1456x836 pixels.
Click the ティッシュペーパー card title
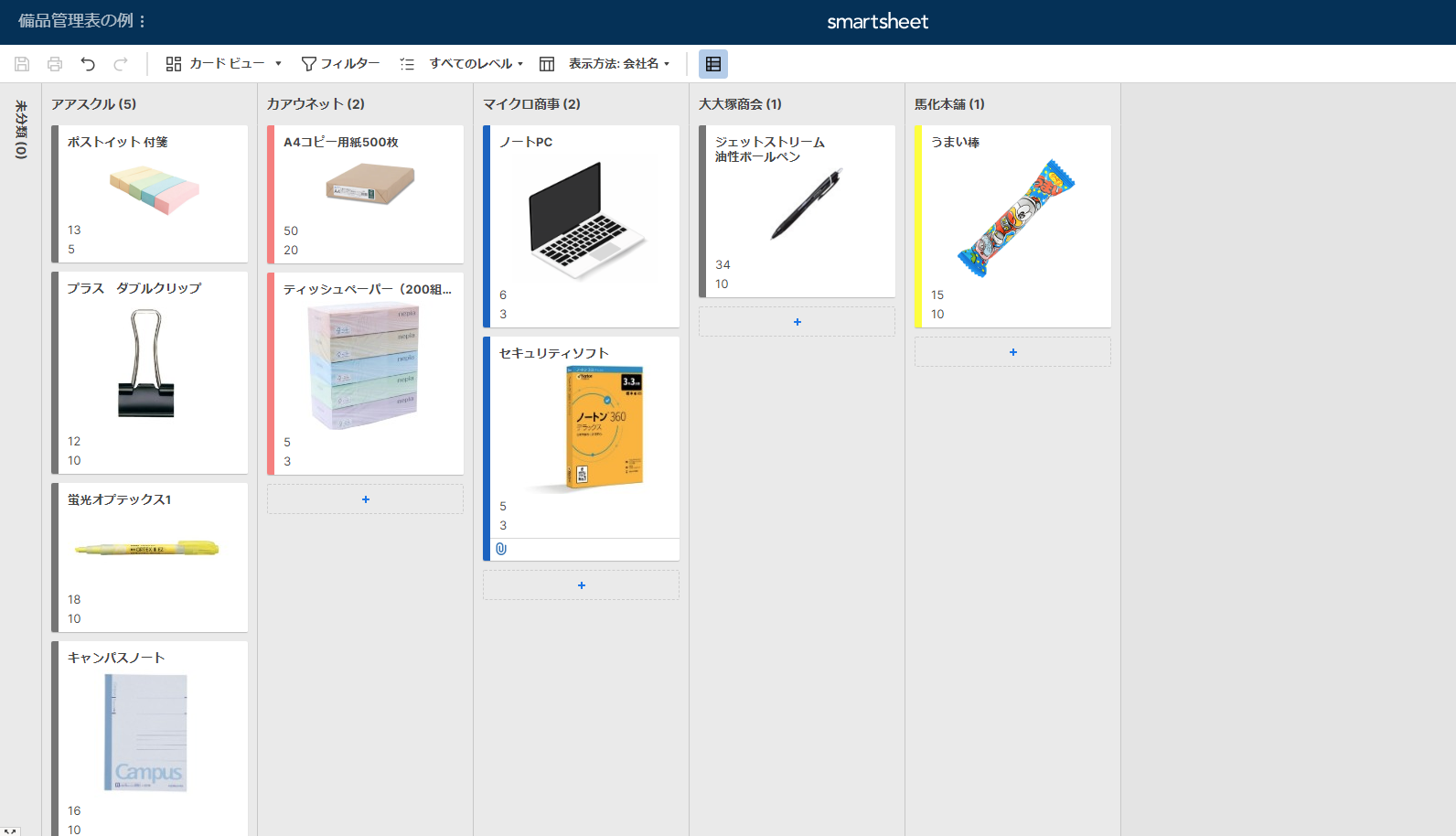point(368,289)
